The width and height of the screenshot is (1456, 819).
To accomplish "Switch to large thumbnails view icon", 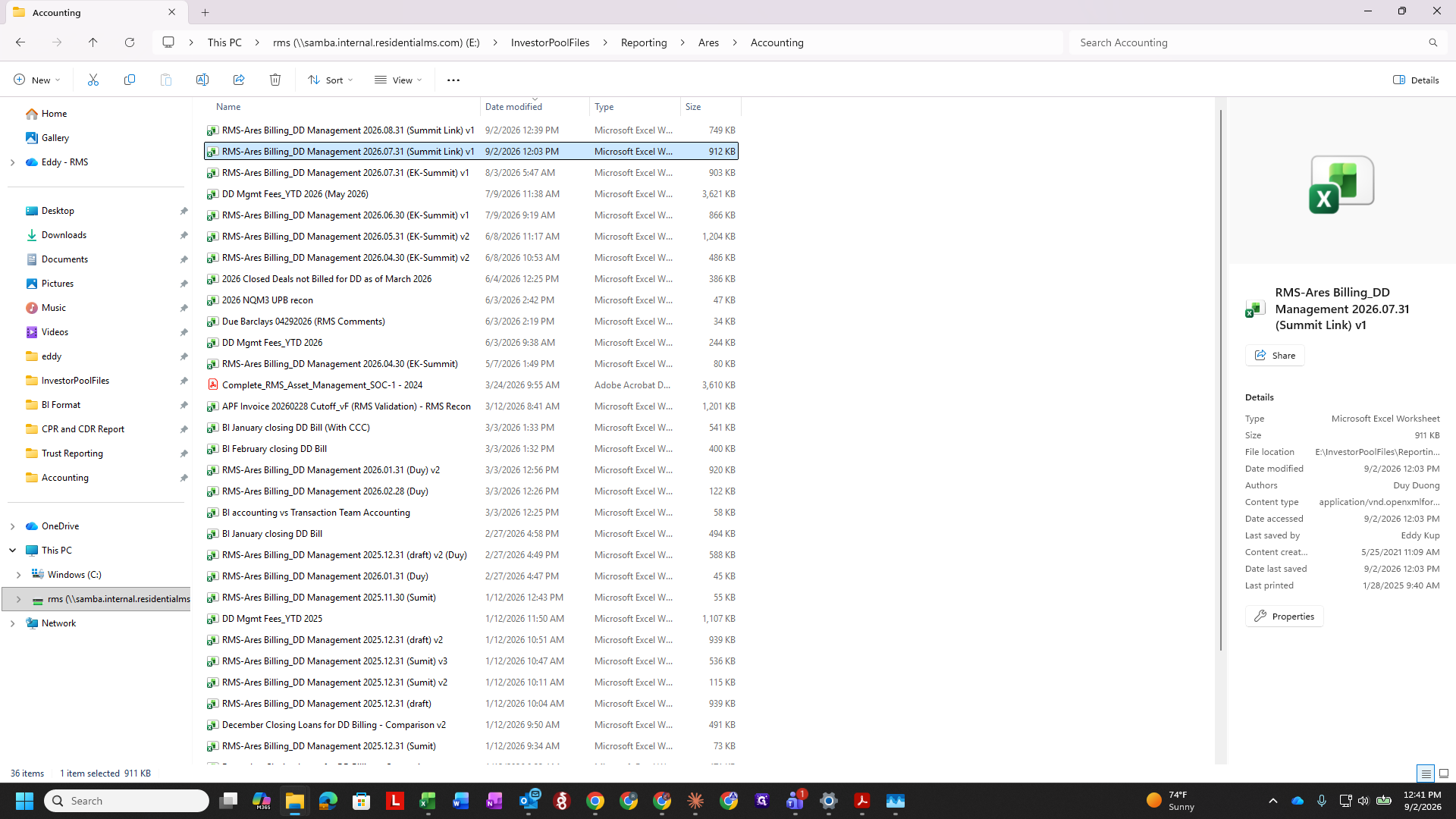I will tap(1444, 773).
